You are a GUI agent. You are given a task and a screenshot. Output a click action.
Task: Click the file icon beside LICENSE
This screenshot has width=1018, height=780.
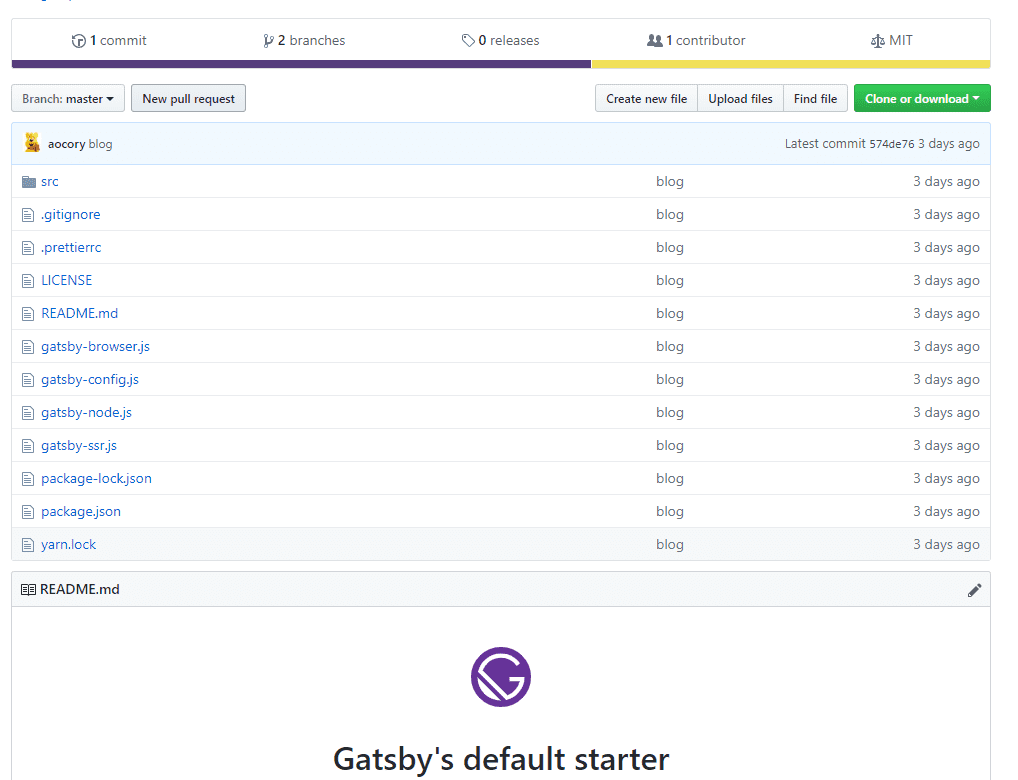(28, 281)
